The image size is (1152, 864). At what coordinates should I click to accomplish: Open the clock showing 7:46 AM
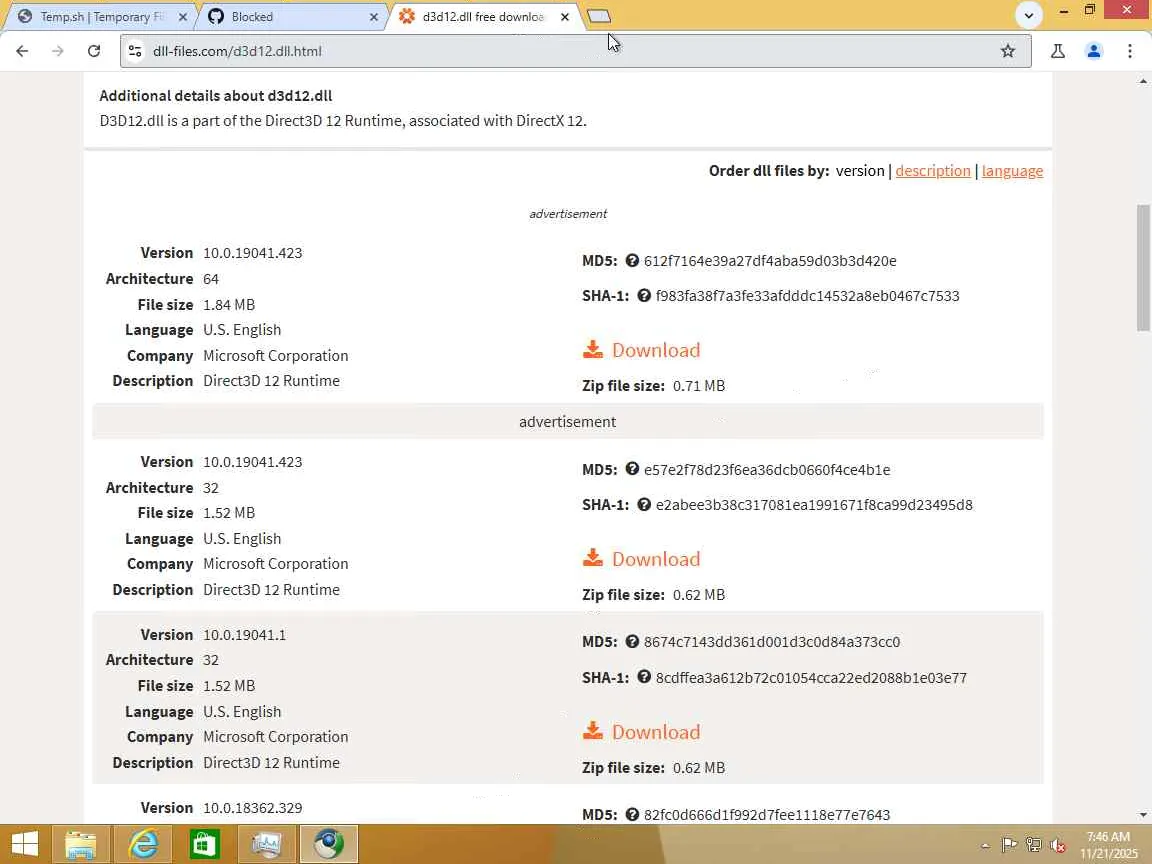pyautogui.click(x=1108, y=845)
